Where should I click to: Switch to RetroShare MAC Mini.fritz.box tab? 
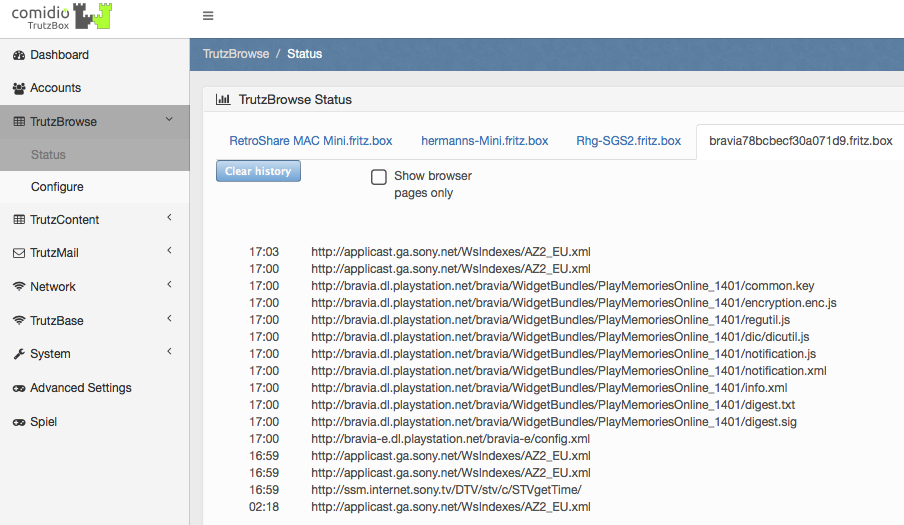tap(311, 141)
